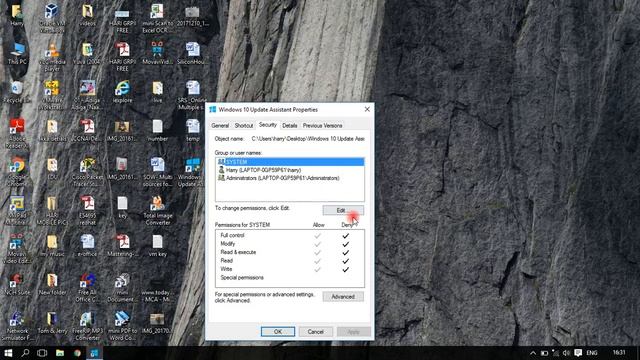This screenshot has width=640, height=360.
Task: Launch Movavi Video Editor shortcut
Action: pos(17,248)
